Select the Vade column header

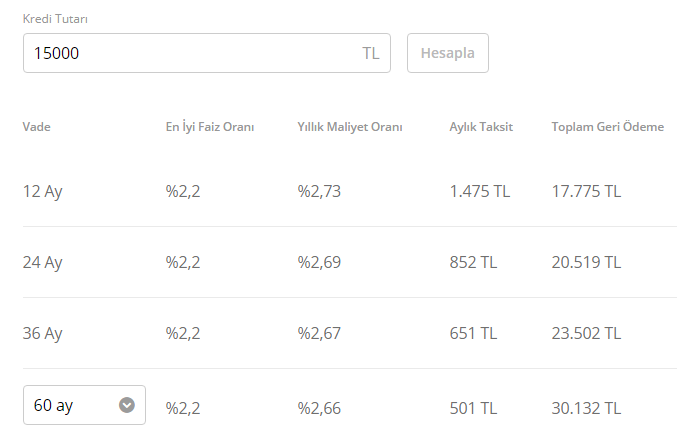coord(37,127)
